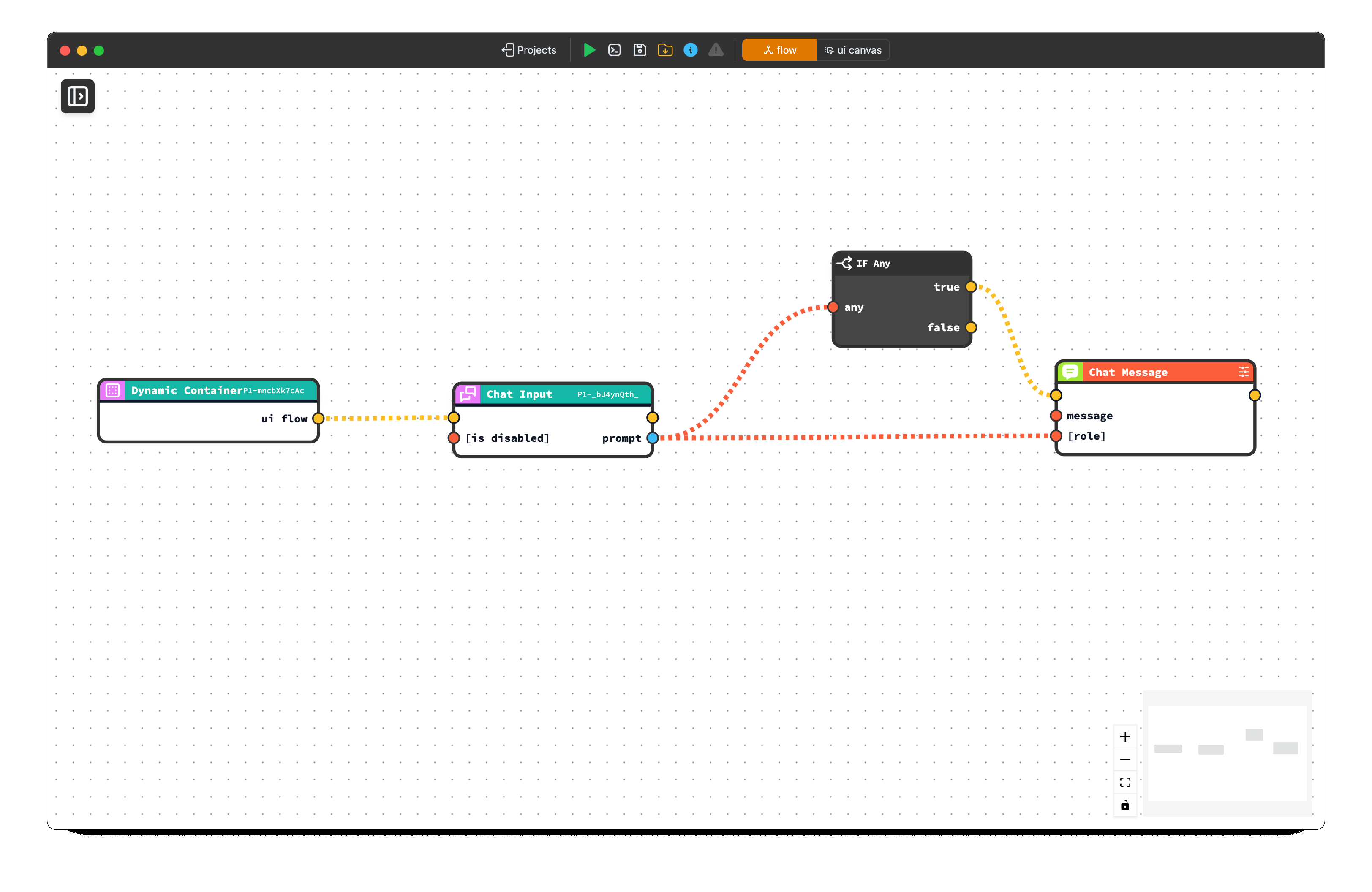Image resolution: width=1372 pixels, height=892 pixels.
Task: Click the Chat Input node icon
Action: [468, 394]
